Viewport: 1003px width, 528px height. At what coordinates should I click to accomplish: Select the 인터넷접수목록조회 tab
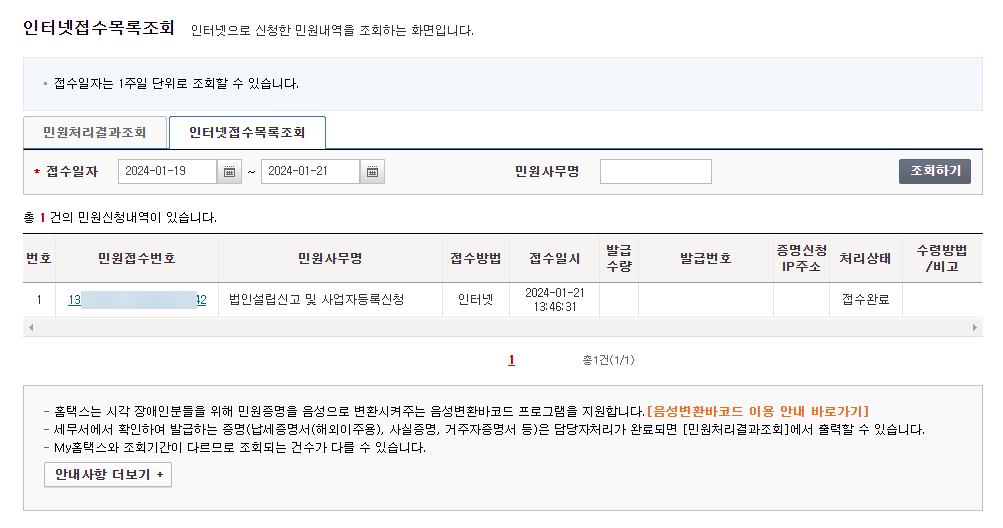coord(247,132)
